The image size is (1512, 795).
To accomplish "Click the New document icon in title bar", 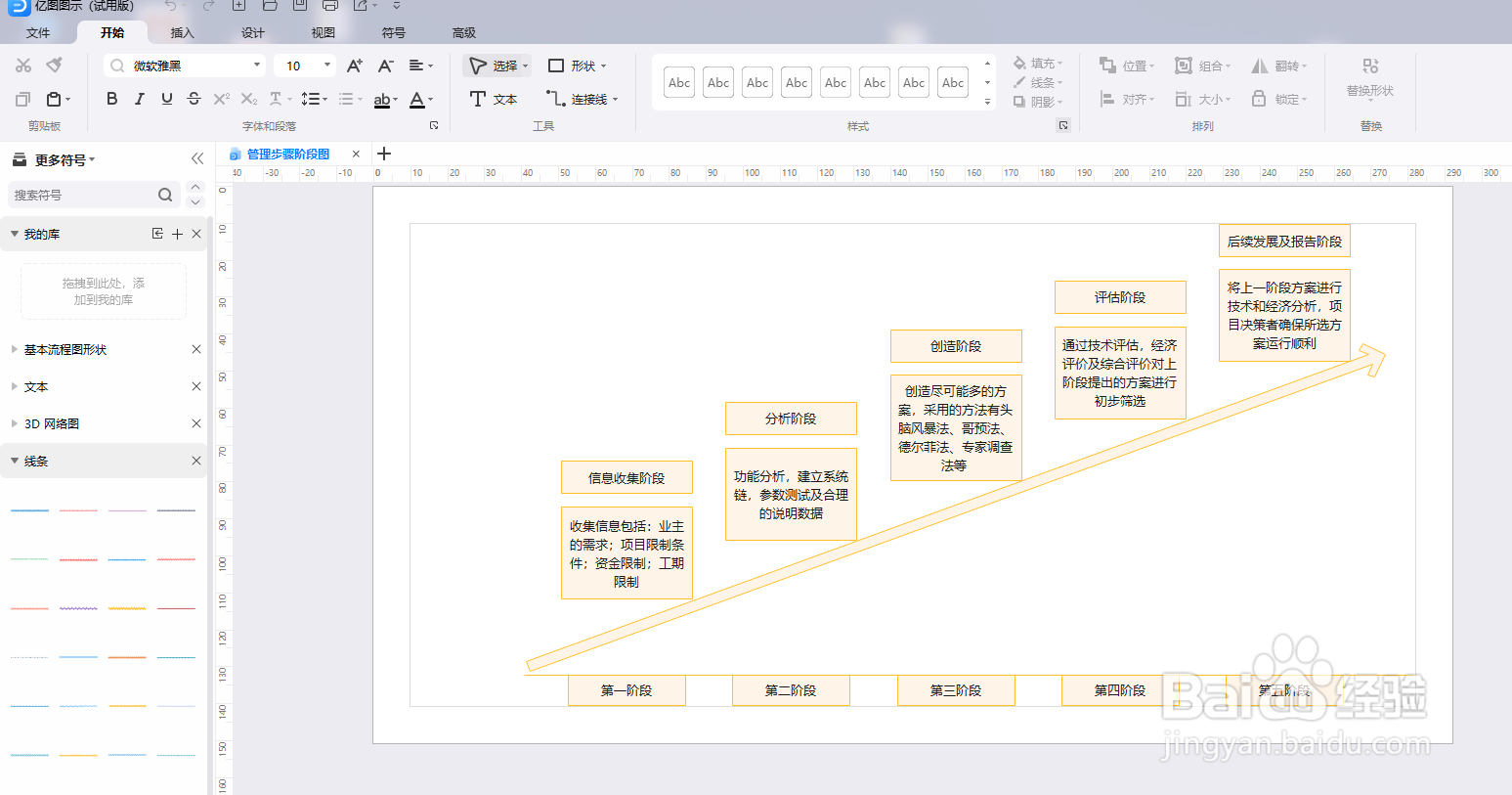I will click(238, 6).
